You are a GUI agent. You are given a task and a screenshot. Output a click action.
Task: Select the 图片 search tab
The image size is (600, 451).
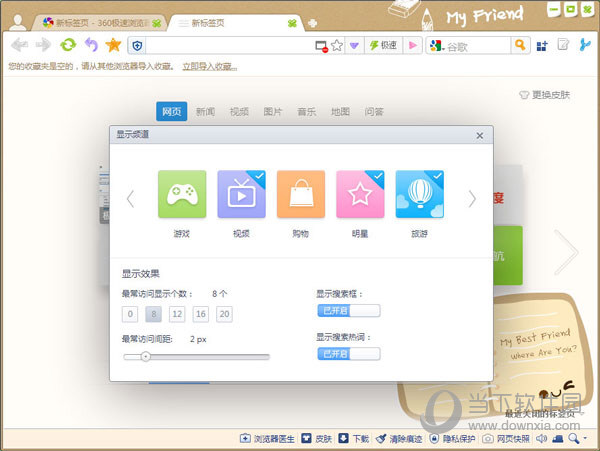tap(273, 112)
